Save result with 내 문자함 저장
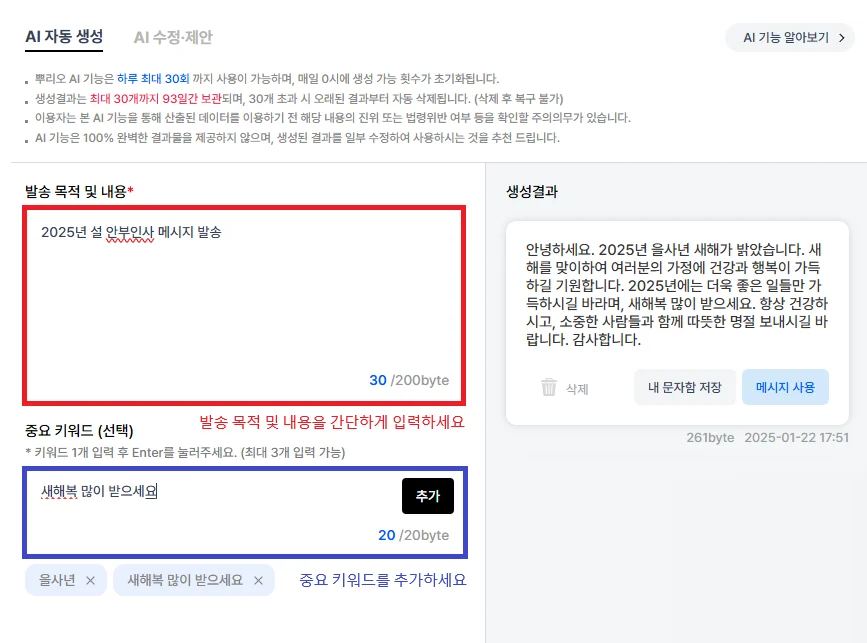The height and width of the screenshot is (643, 867). 684,387
